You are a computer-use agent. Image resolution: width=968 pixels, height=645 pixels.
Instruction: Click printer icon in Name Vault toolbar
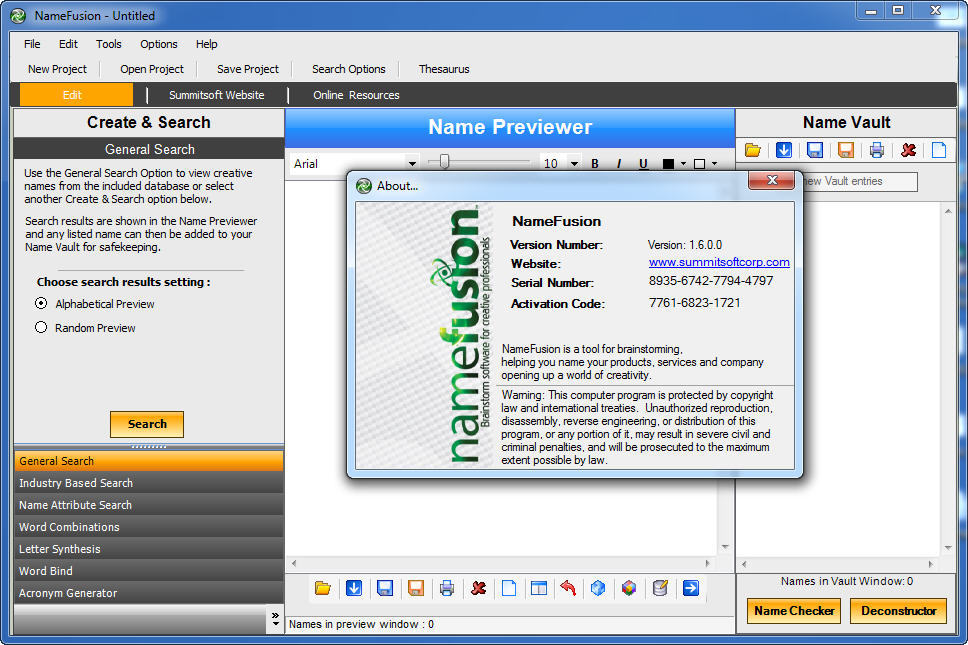[x=877, y=150]
